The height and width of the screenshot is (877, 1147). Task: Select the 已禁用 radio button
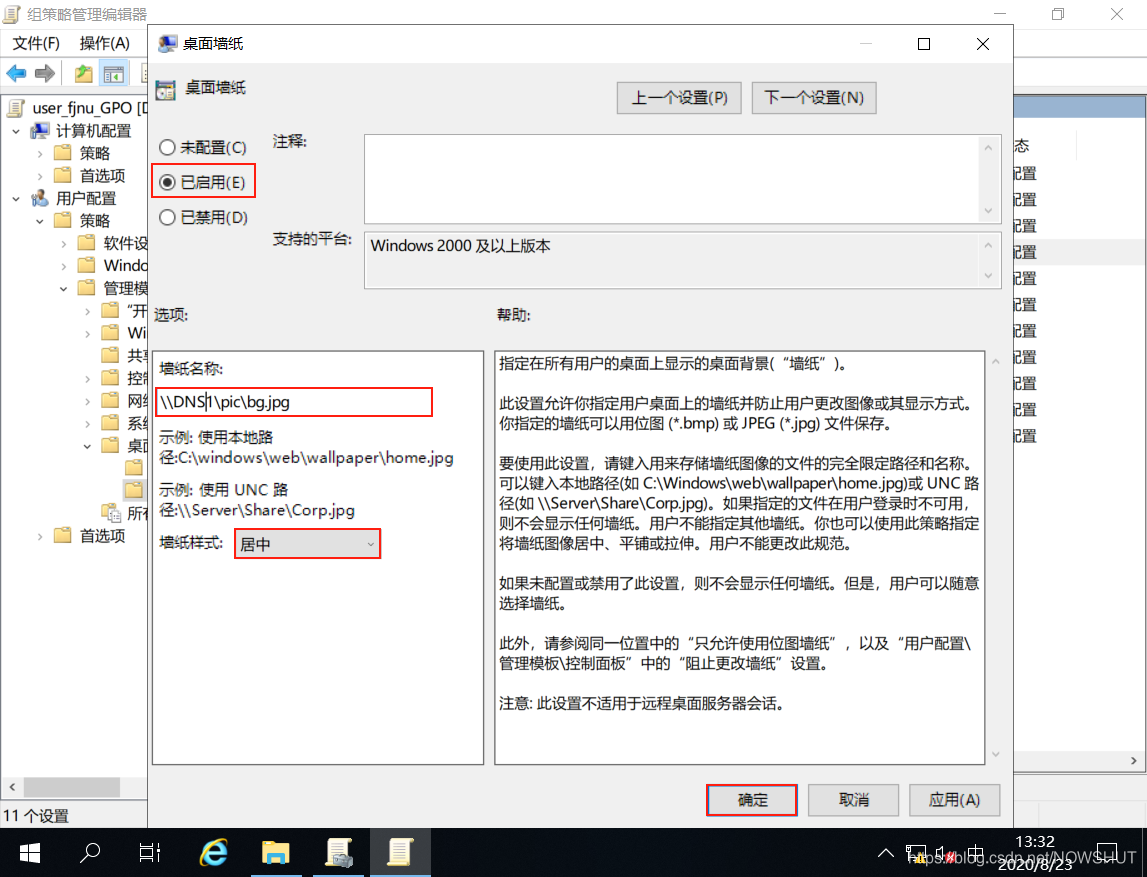coord(165,217)
